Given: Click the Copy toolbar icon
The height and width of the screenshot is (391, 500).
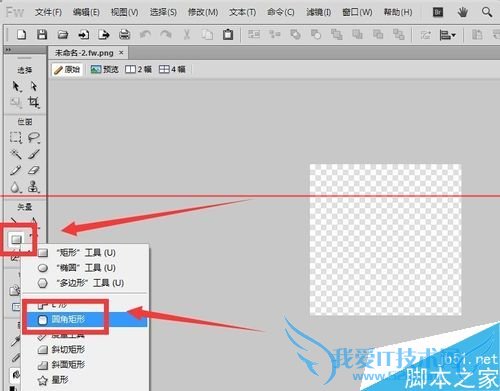Looking at the screenshot, I should click(207, 34).
